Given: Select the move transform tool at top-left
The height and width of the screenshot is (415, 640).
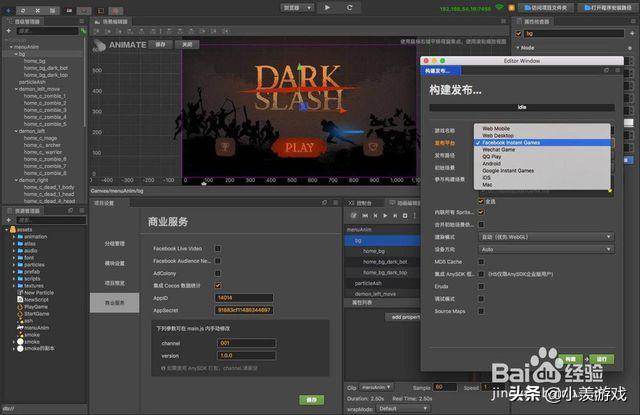Looking at the screenshot, I should [x=9, y=10].
